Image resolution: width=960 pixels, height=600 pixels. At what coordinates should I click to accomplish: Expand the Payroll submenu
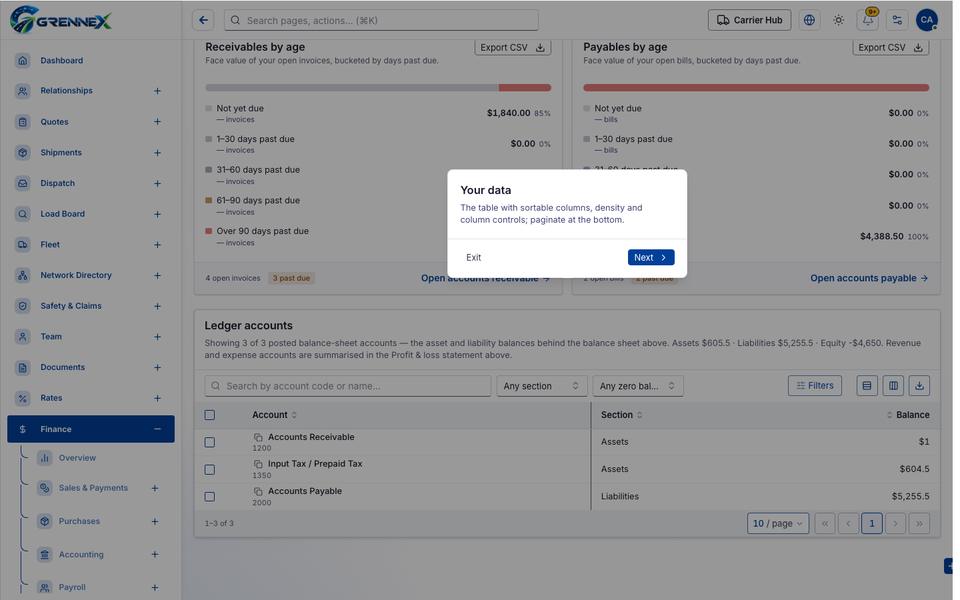155,587
